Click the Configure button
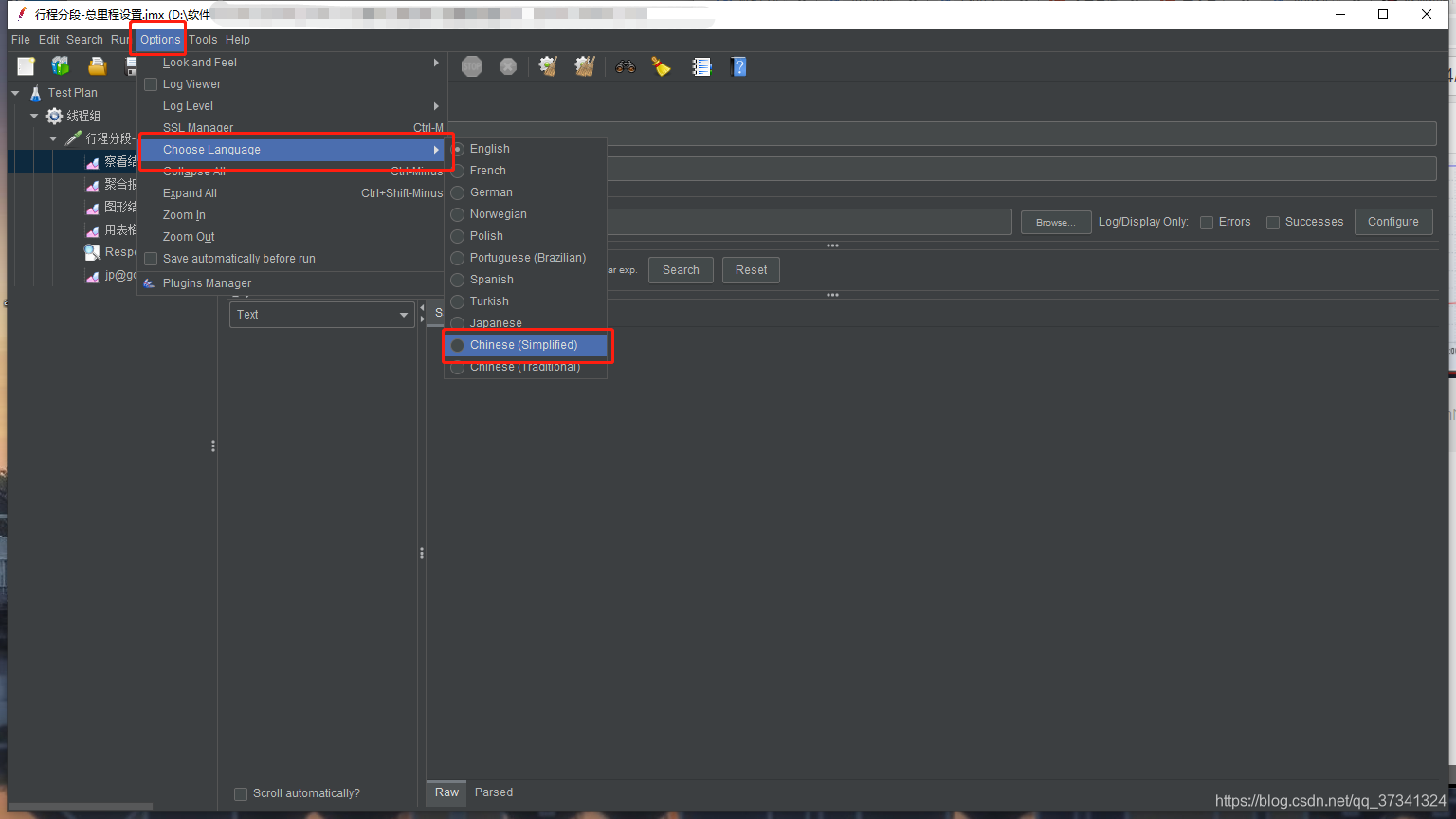1456x819 pixels. click(x=1393, y=222)
